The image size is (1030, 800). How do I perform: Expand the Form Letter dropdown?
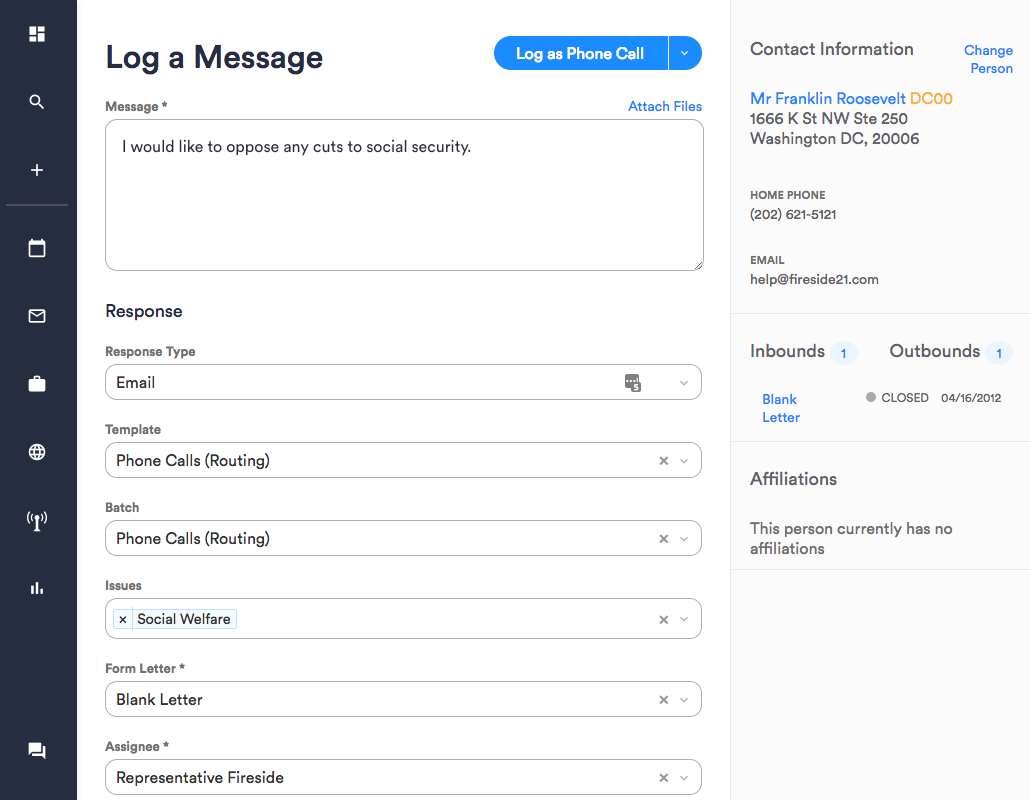pyautogui.click(x=684, y=700)
